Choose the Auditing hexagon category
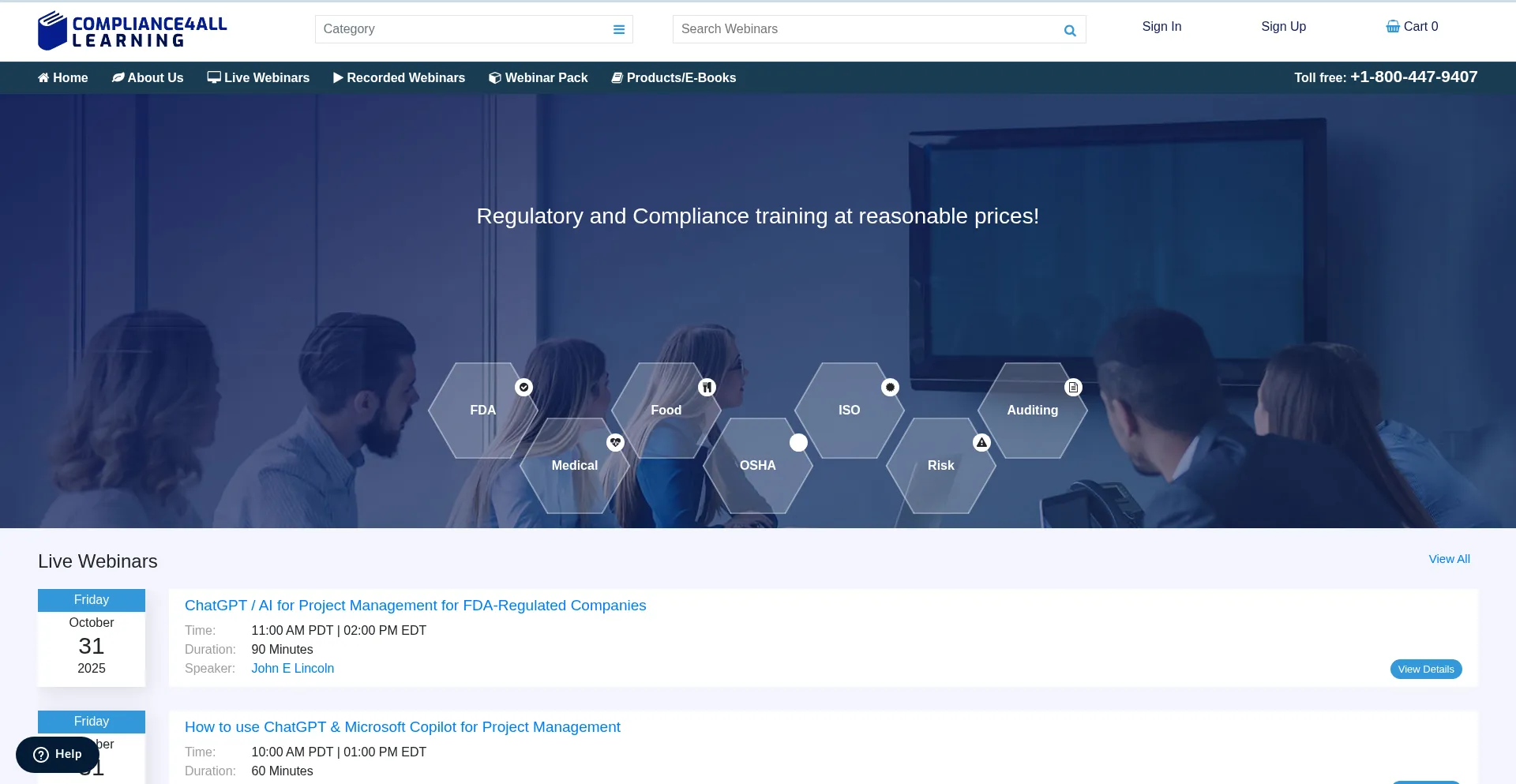1516x784 pixels. click(1032, 411)
